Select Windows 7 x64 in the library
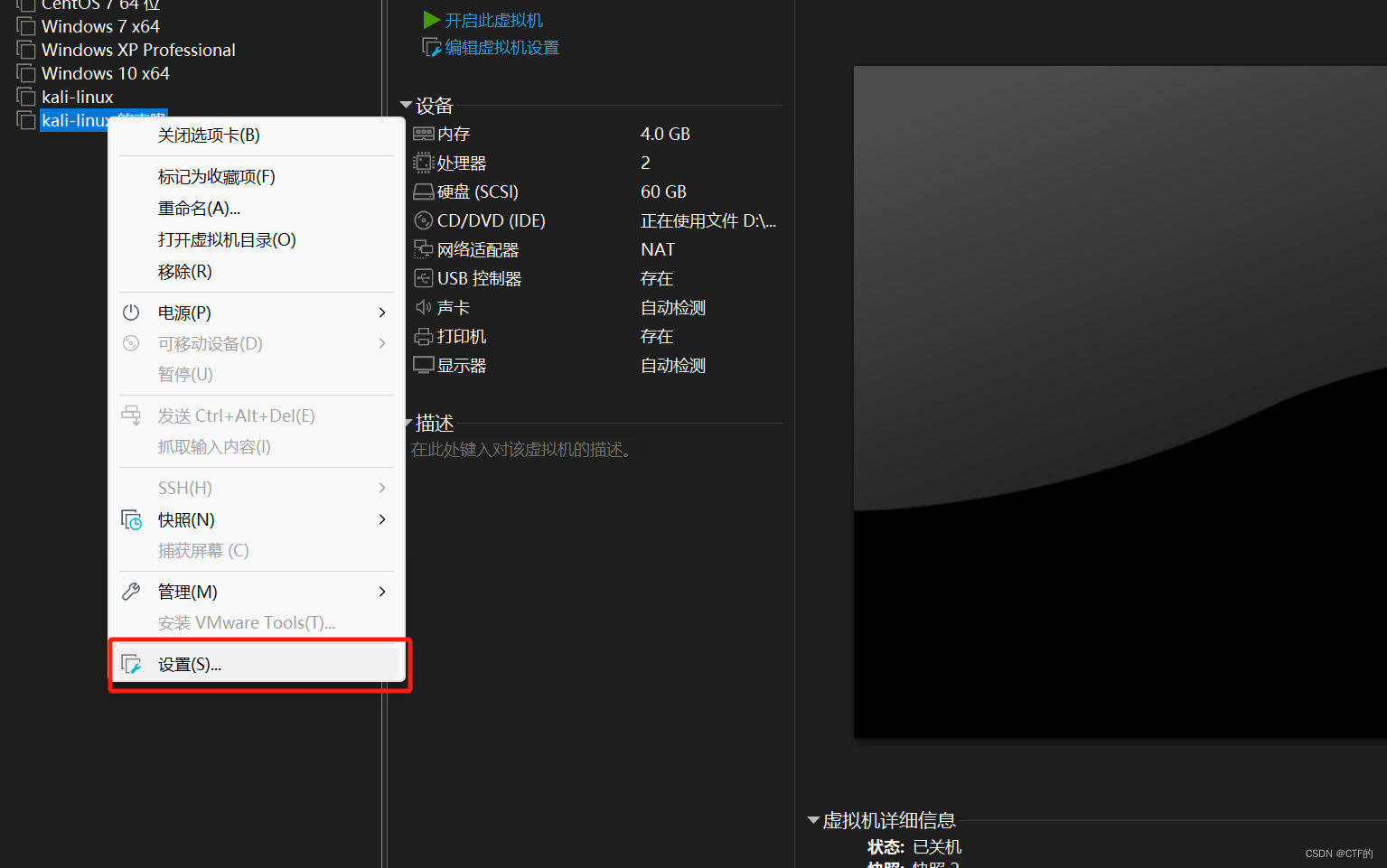The height and width of the screenshot is (868, 1387). 100,26
